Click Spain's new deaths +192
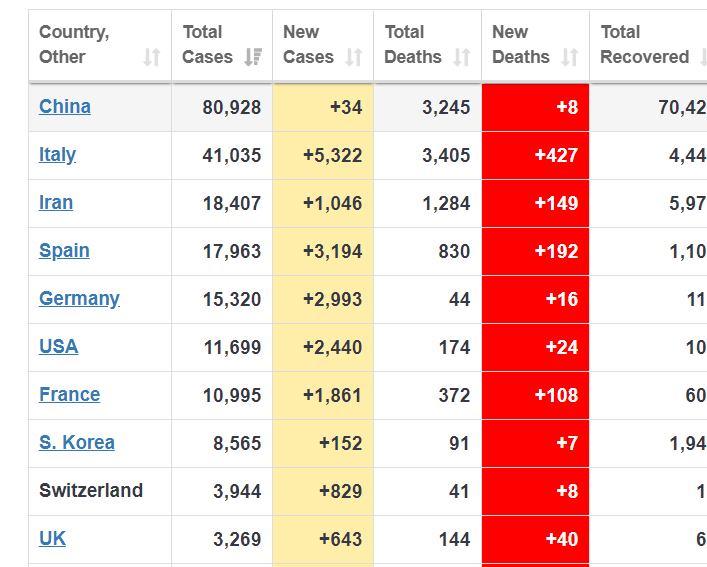 click(556, 251)
